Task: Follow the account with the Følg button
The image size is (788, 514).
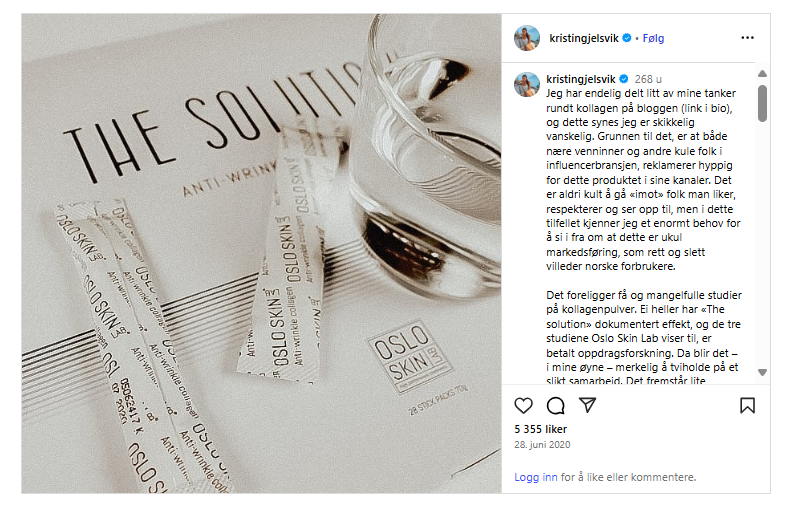Action: coord(654,38)
